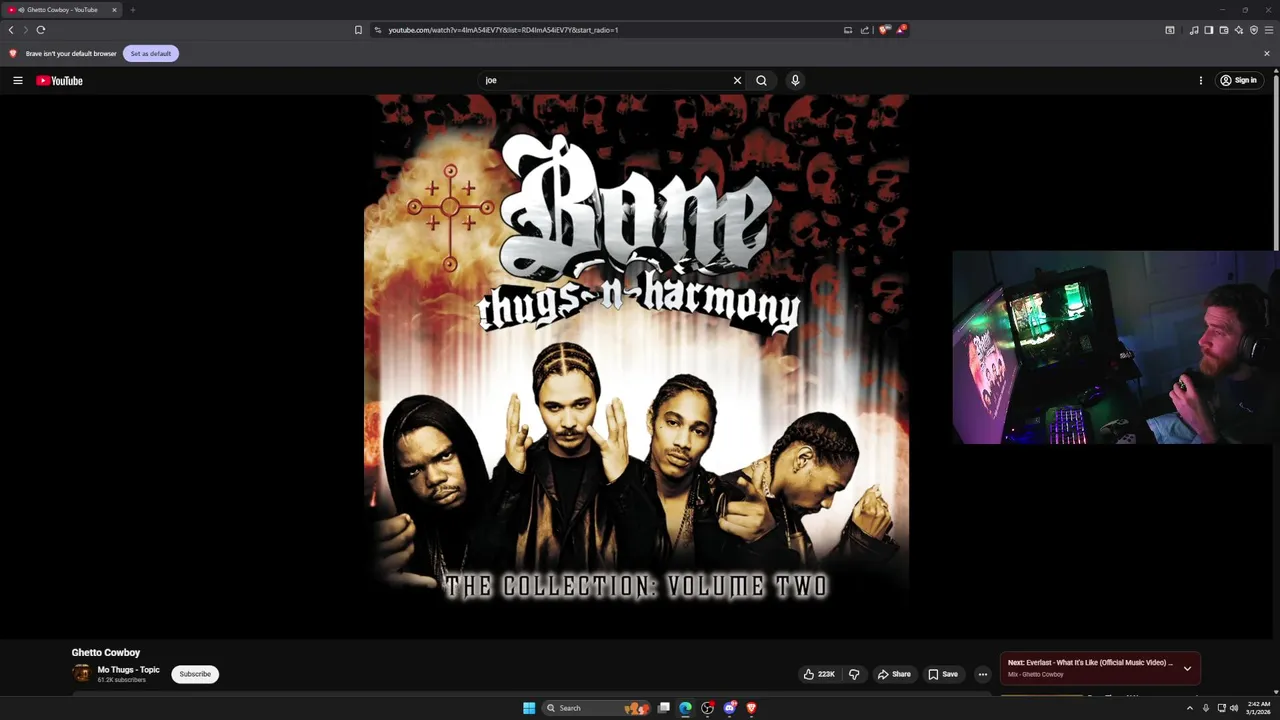Image resolution: width=1280 pixels, height=720 pixels.
Task: Run search with the magnifier button
Action: pos(761,80)
